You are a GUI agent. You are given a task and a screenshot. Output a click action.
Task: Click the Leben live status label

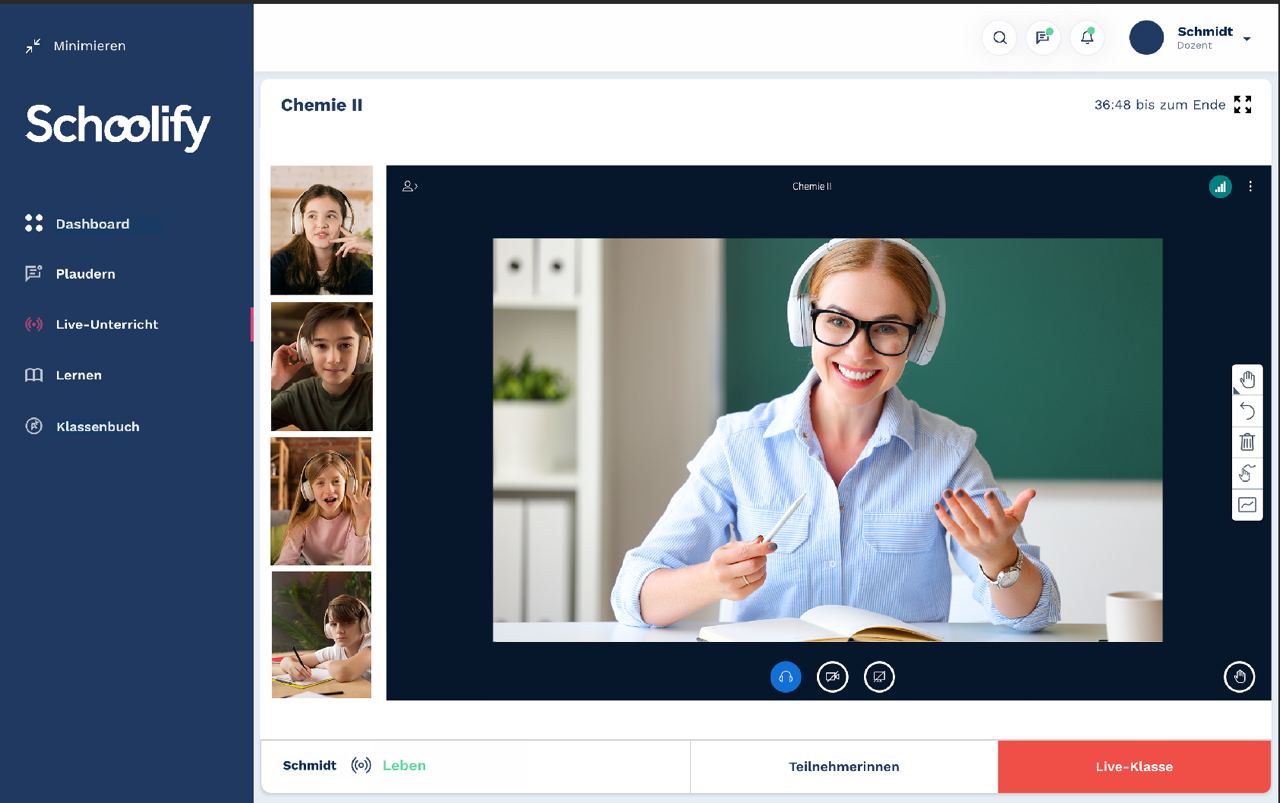click(404, 766)
